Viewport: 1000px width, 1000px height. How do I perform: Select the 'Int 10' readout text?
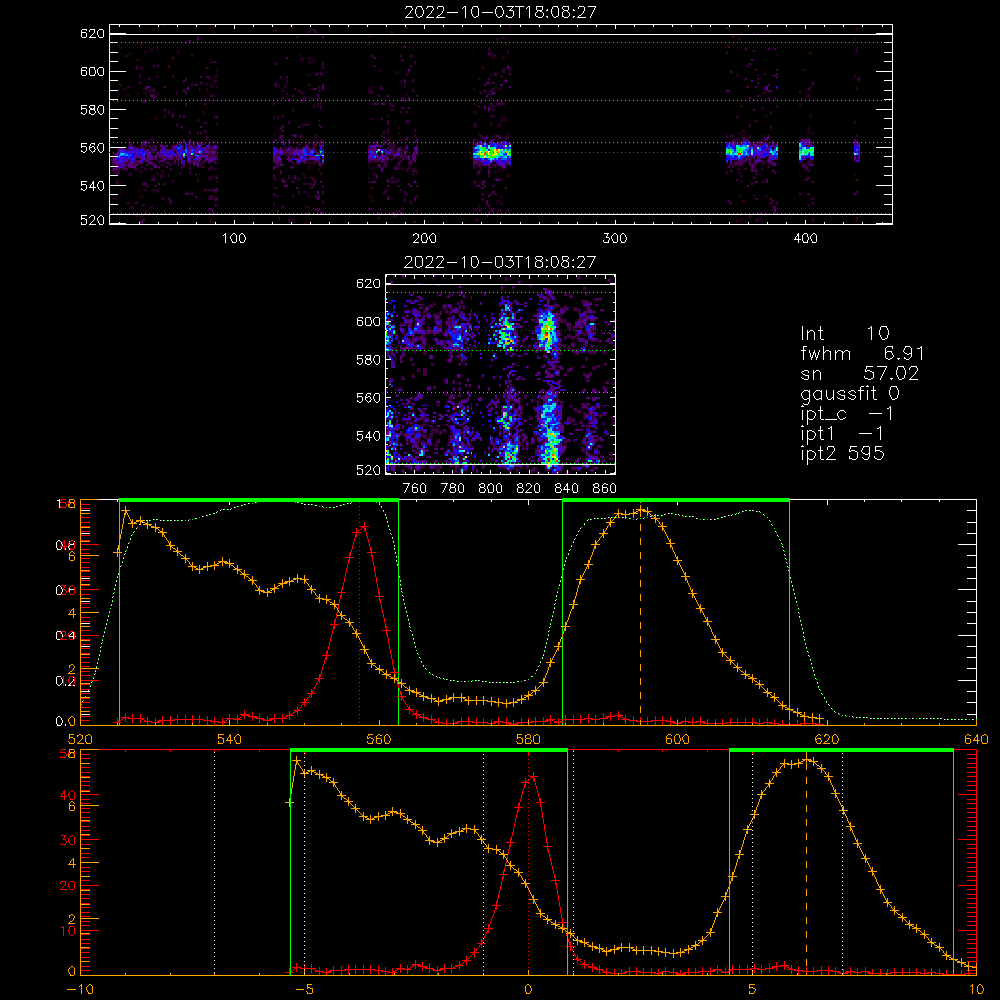[844, 333]
